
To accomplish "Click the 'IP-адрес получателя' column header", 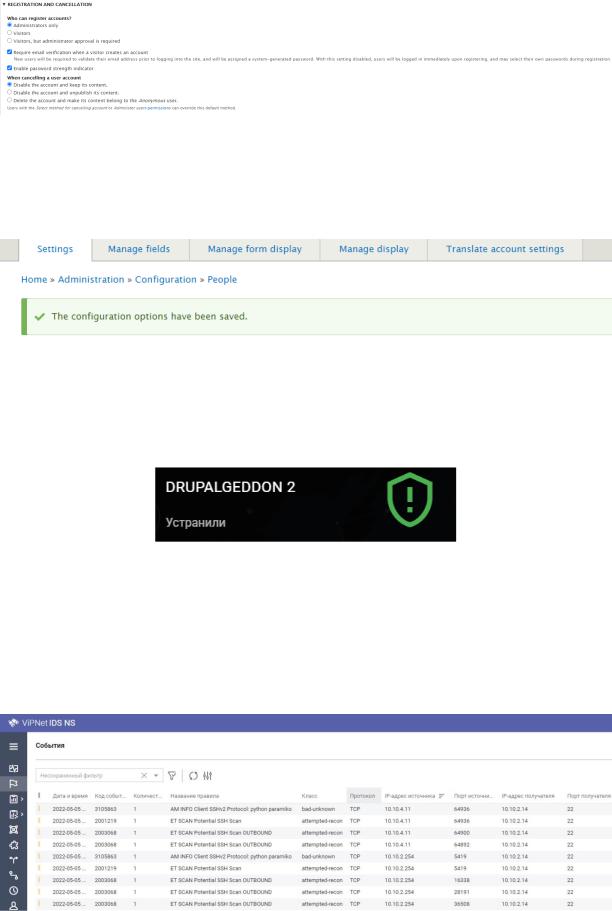I will tap(528, 796).
